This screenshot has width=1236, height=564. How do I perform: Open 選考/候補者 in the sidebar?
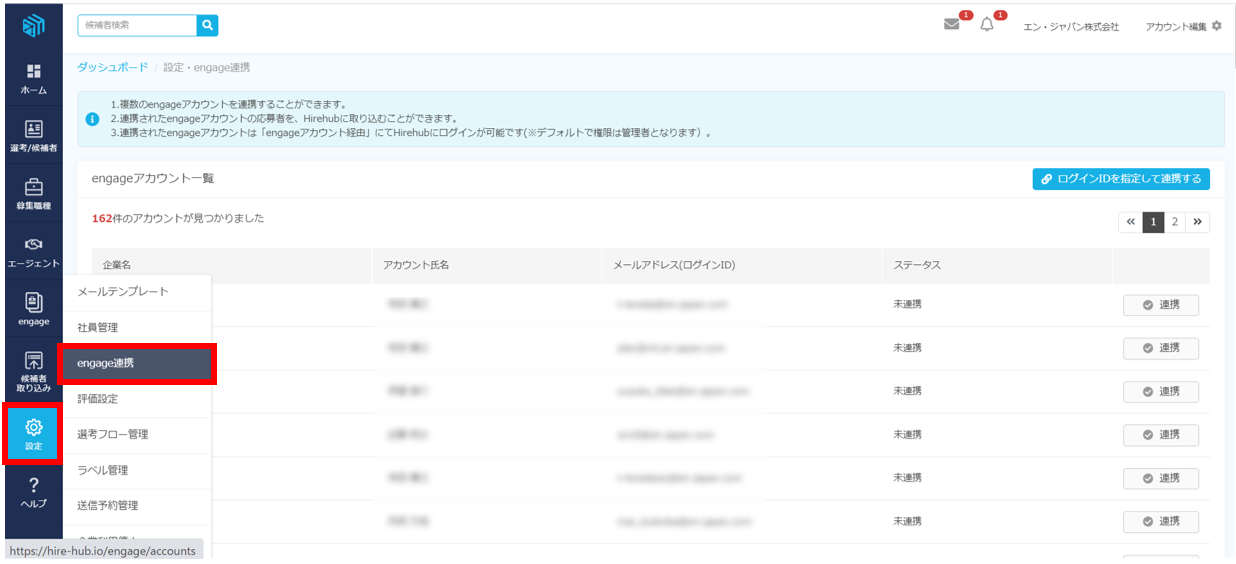(x=33, y=136)
